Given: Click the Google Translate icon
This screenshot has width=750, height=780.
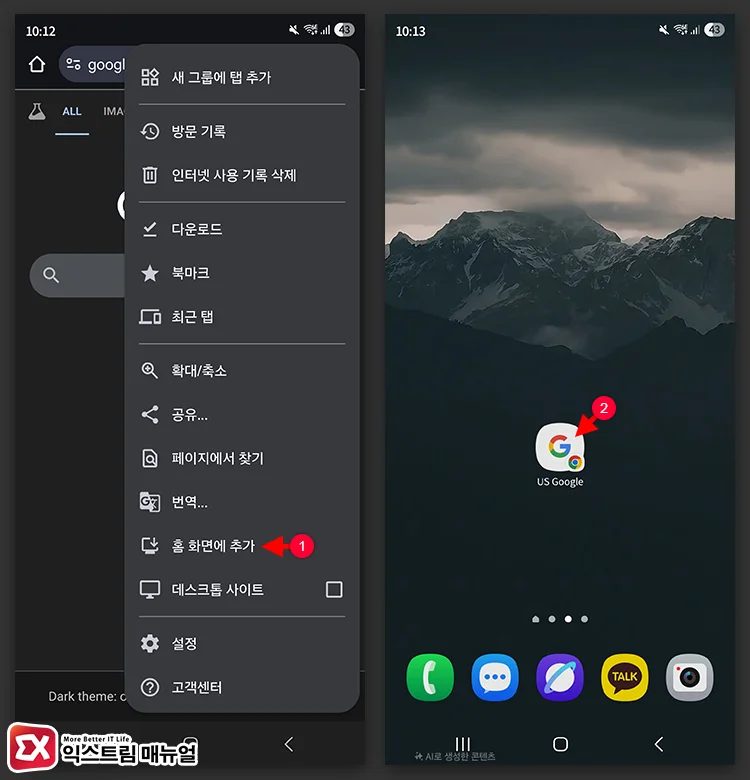Looking at the screenshot, I should [150, 502].
